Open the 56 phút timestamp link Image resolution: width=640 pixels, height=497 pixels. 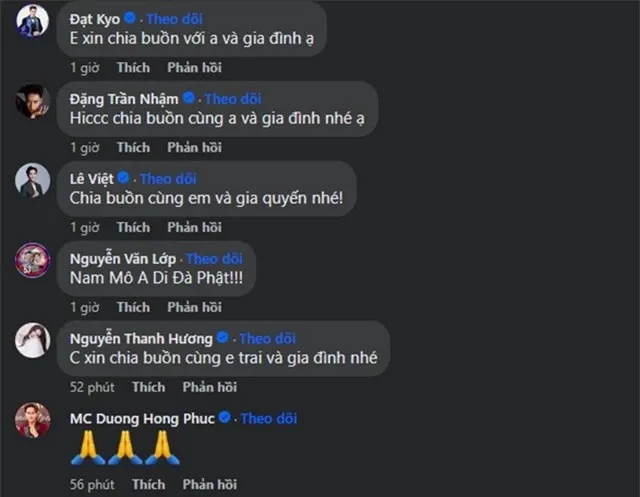[92, 484]
